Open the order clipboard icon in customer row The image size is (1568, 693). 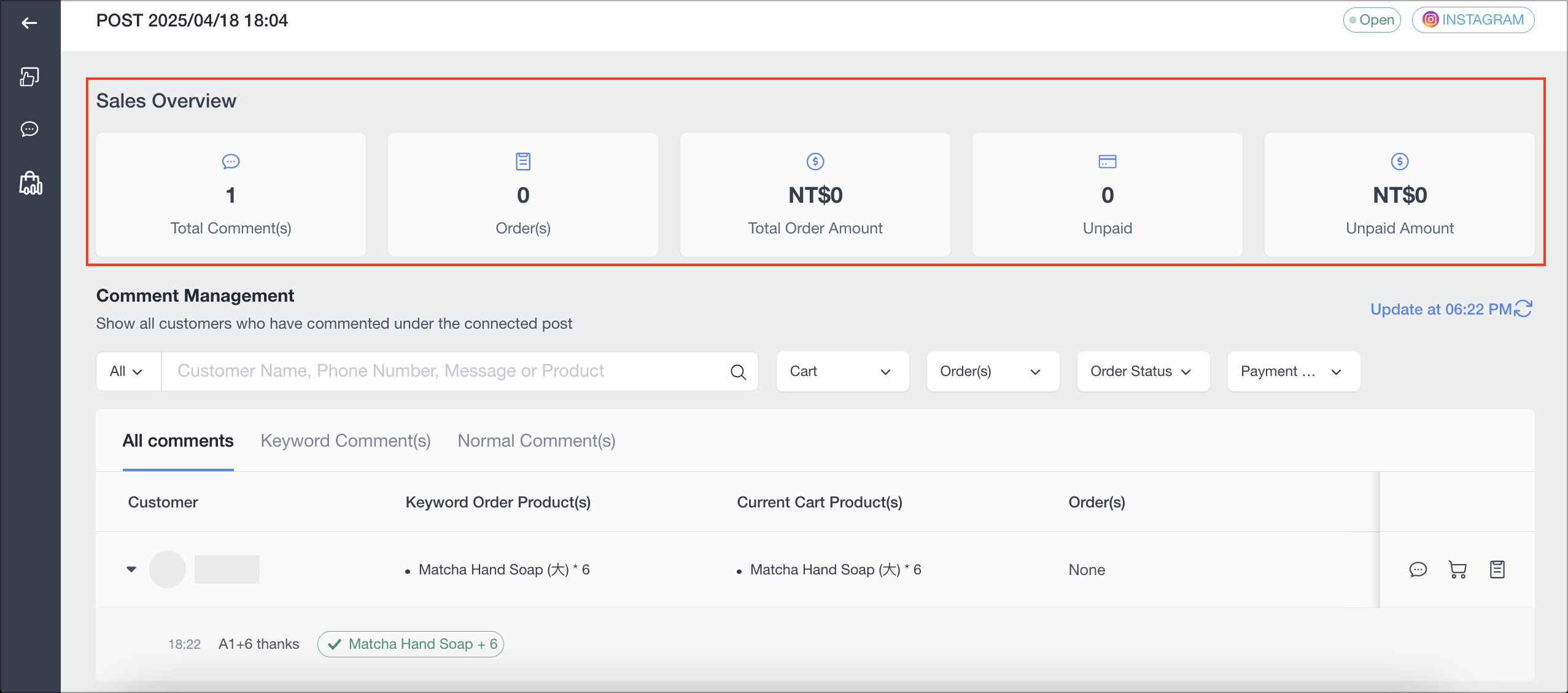(1497, 570)
